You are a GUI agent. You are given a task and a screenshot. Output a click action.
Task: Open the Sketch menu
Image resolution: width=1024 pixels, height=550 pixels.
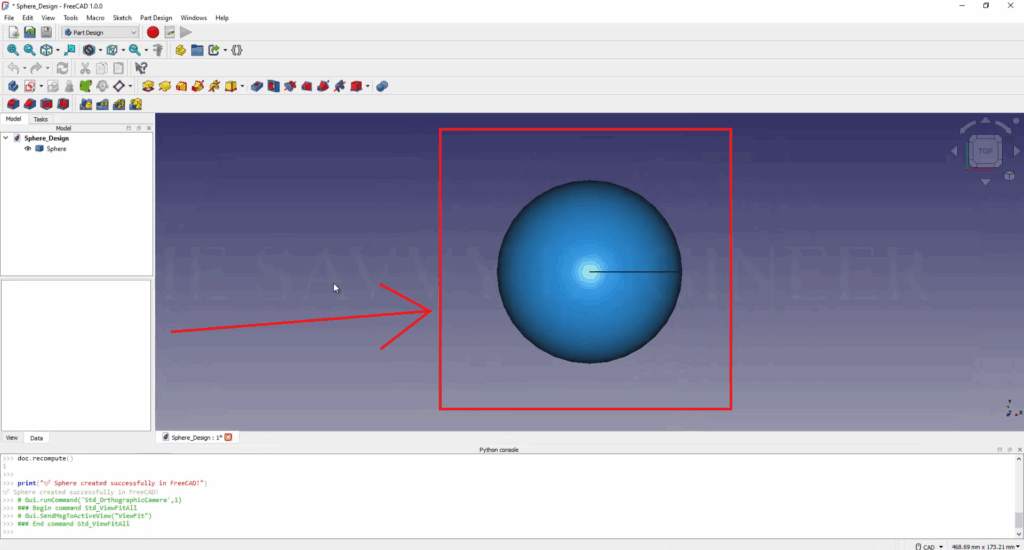[122, 18]
